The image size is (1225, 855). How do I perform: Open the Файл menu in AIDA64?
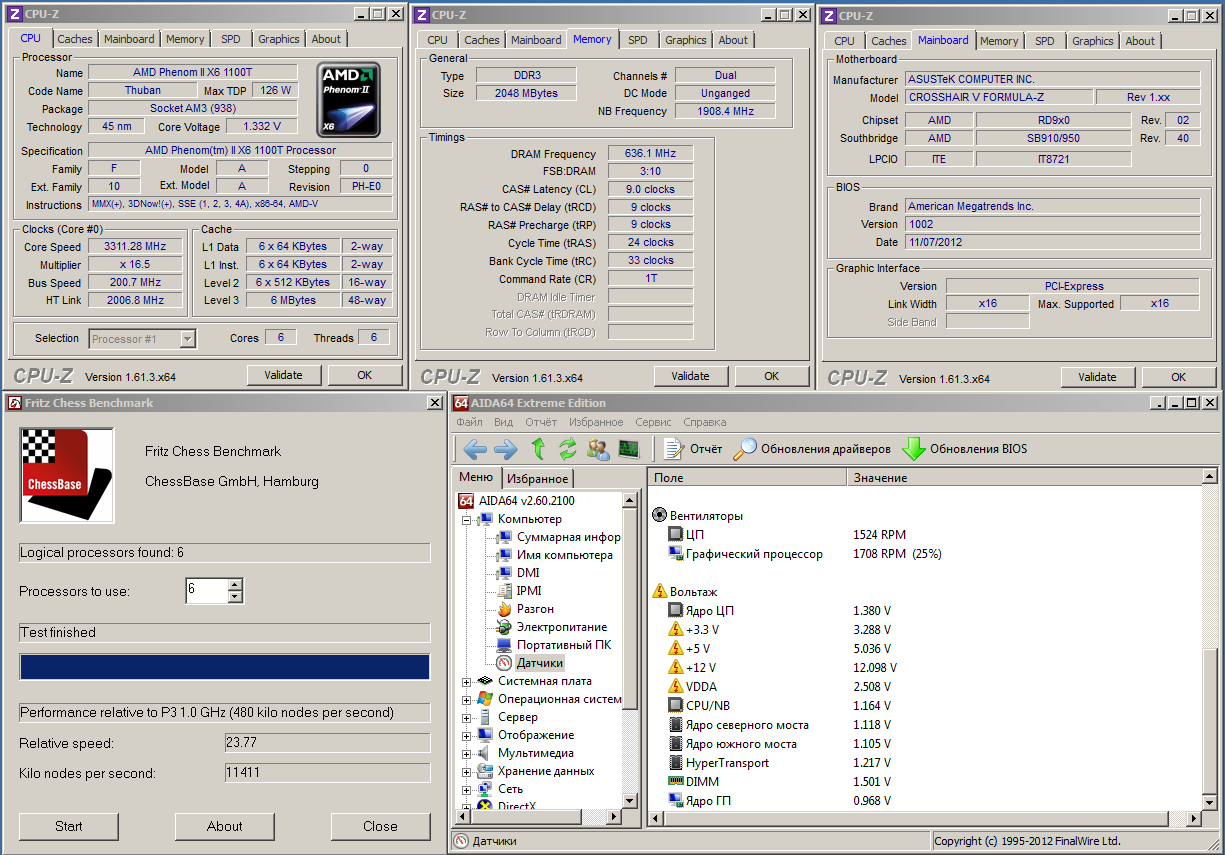tap(469, 422)
